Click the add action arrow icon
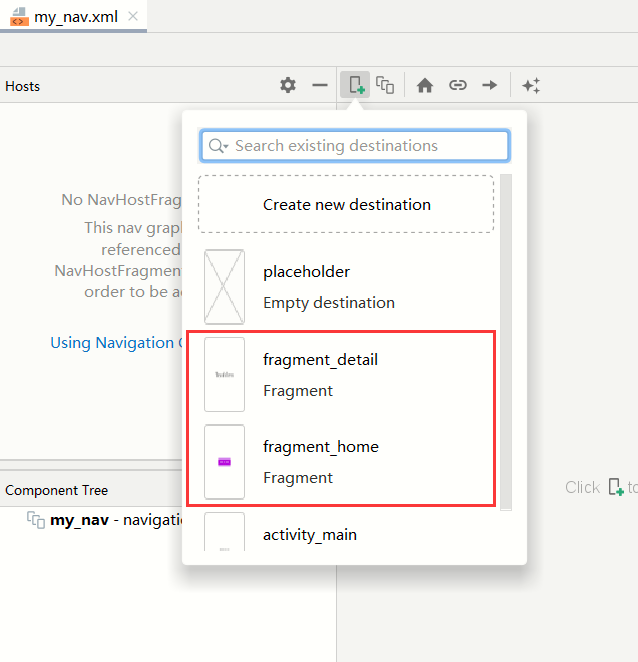 [489, 86]
